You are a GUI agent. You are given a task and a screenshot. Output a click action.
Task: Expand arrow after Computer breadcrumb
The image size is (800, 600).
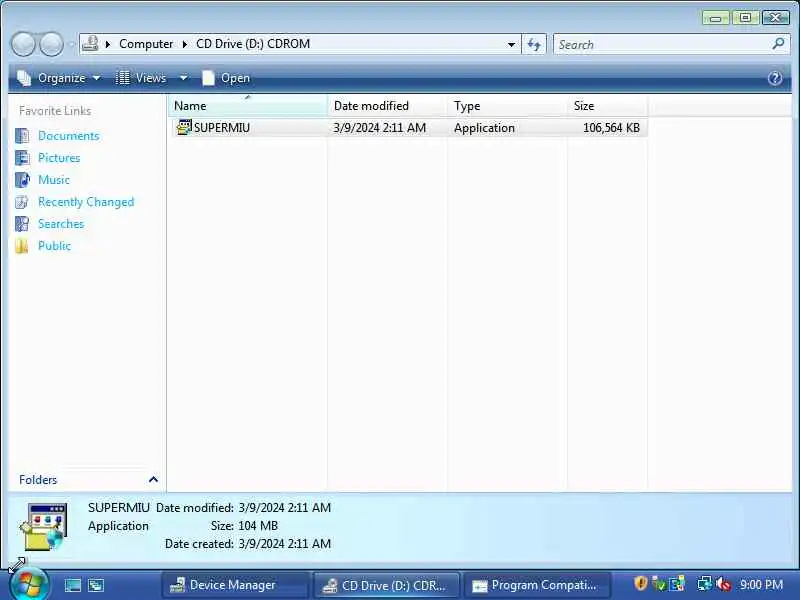point(185,44)
